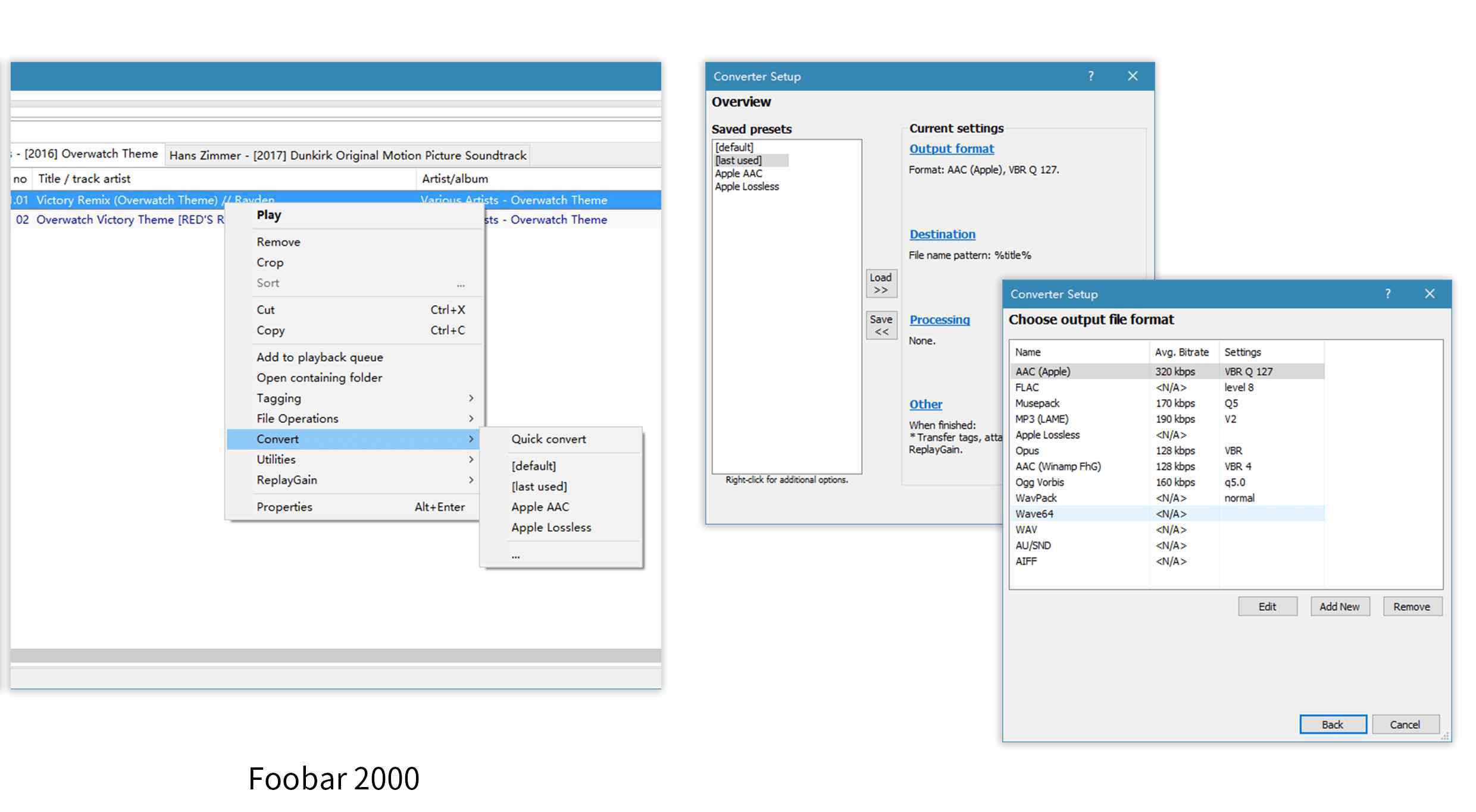Select FLAC format row
The image size is (1476, 812).
1167,388
